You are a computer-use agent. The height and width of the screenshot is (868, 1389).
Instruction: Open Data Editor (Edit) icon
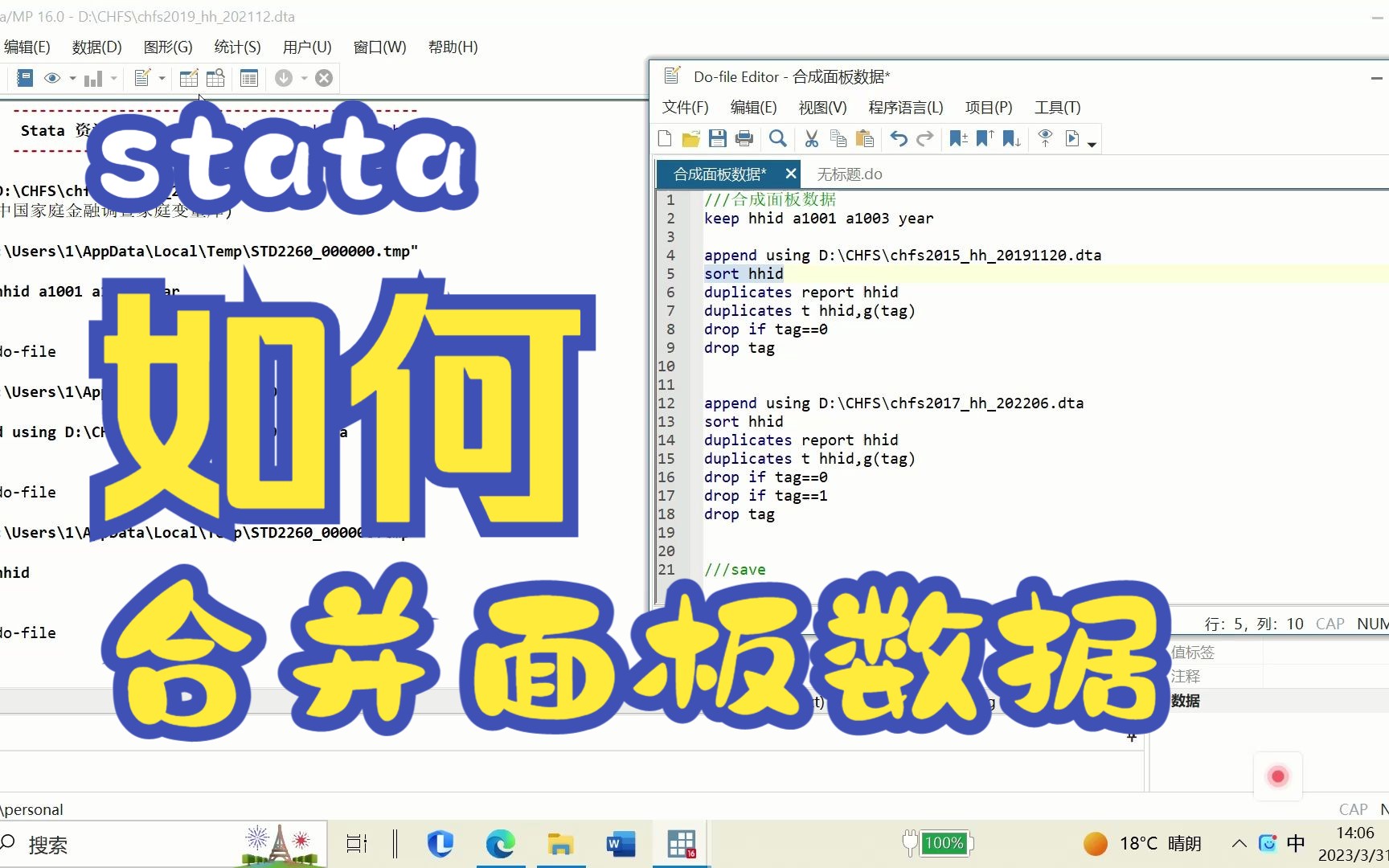tap(189, 78)
